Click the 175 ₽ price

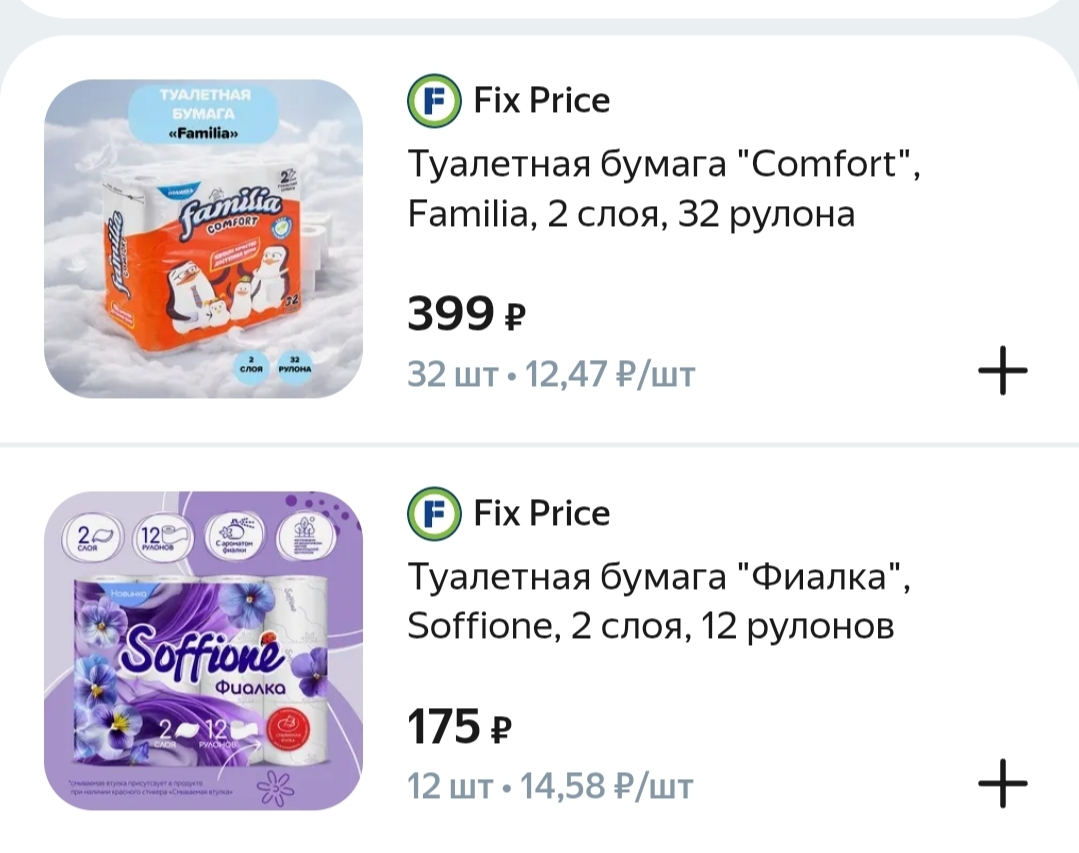click(x=459, y=728)
